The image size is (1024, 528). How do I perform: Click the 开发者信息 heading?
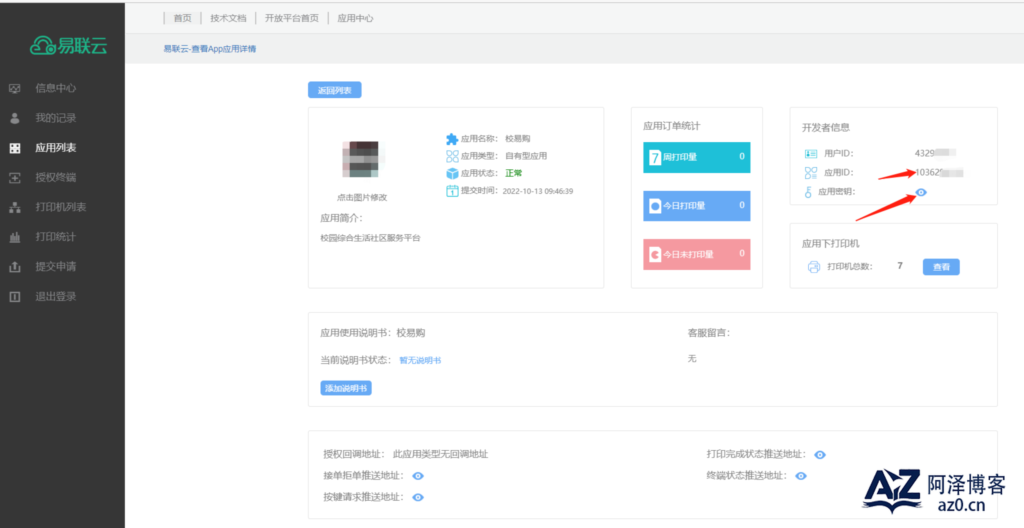[825, 127]
